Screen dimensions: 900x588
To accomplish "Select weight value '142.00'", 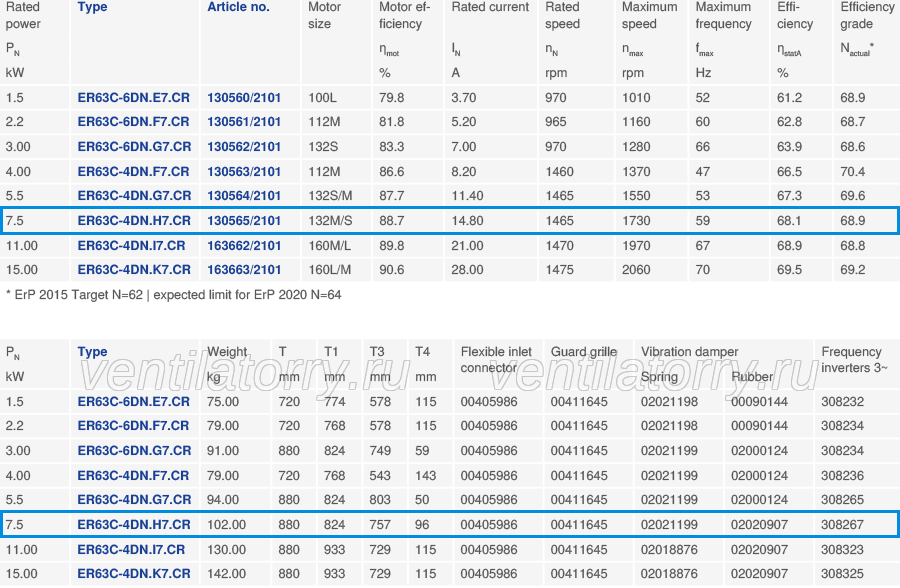I will tap(226, 574).
